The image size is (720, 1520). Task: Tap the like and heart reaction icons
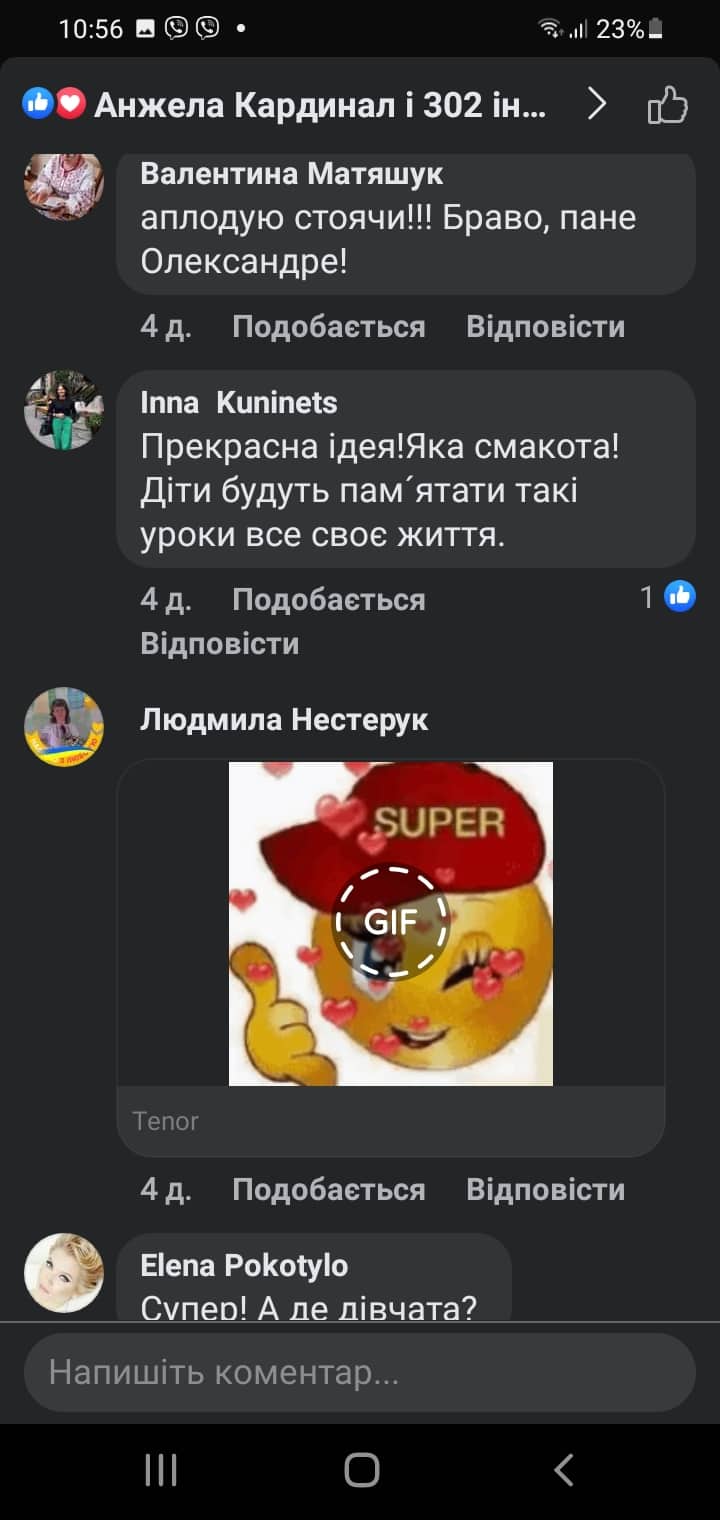click(x=54, y=103)
